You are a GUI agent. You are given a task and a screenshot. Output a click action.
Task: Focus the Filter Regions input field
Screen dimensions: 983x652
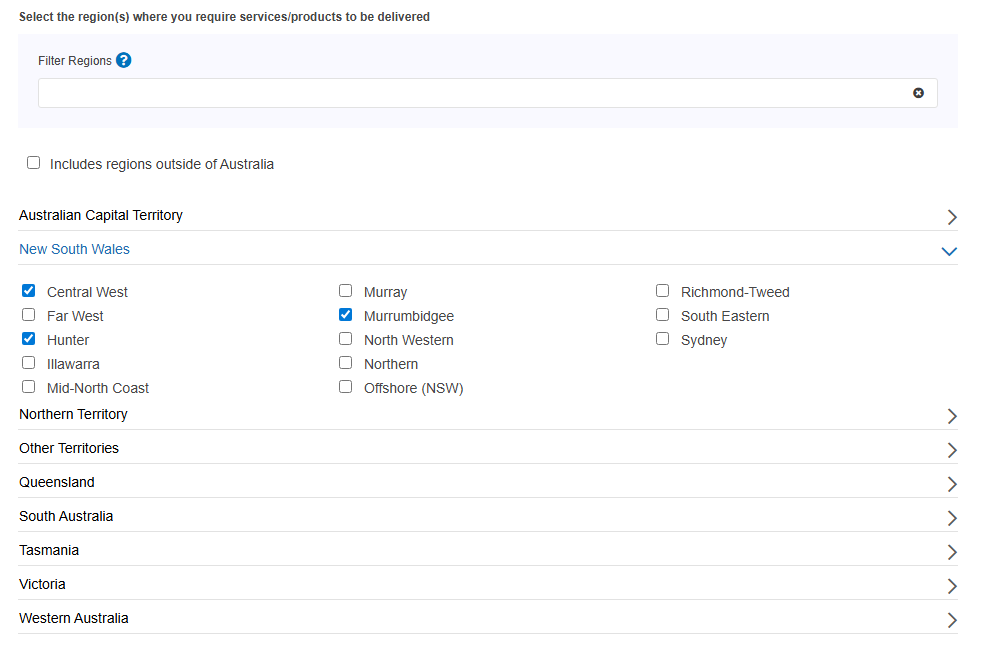coord(488,93)
